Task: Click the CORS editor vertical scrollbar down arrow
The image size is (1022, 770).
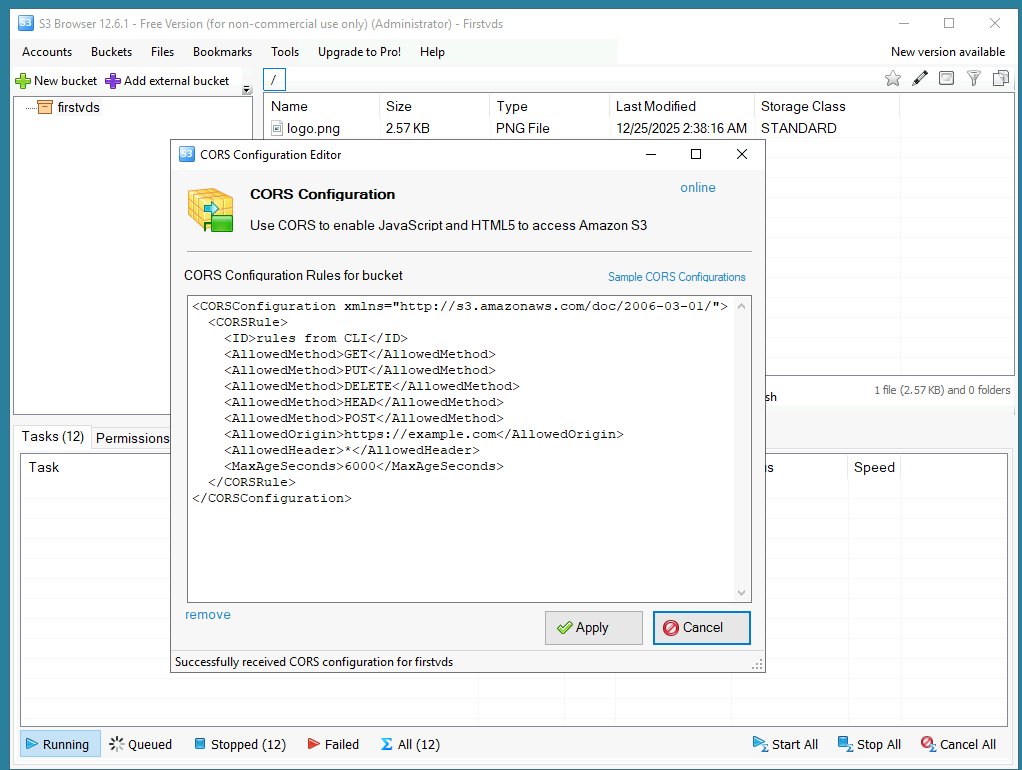Action: pos(742,593)
